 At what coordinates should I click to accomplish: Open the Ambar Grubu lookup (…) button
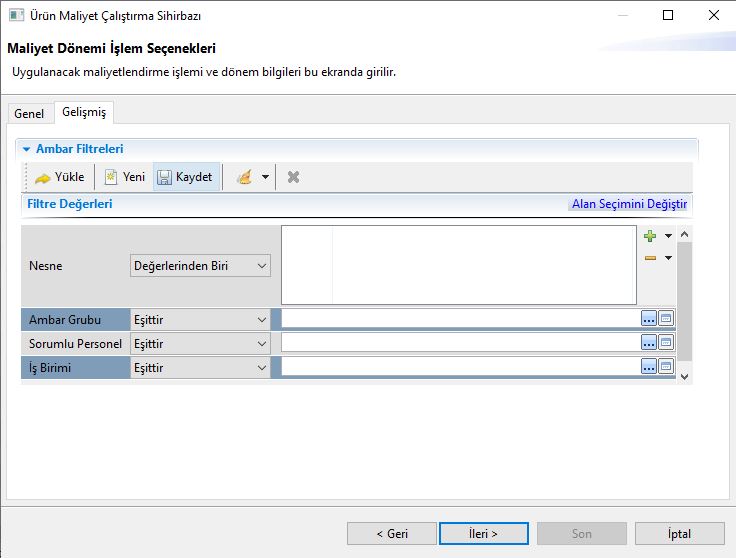point(649,319)
